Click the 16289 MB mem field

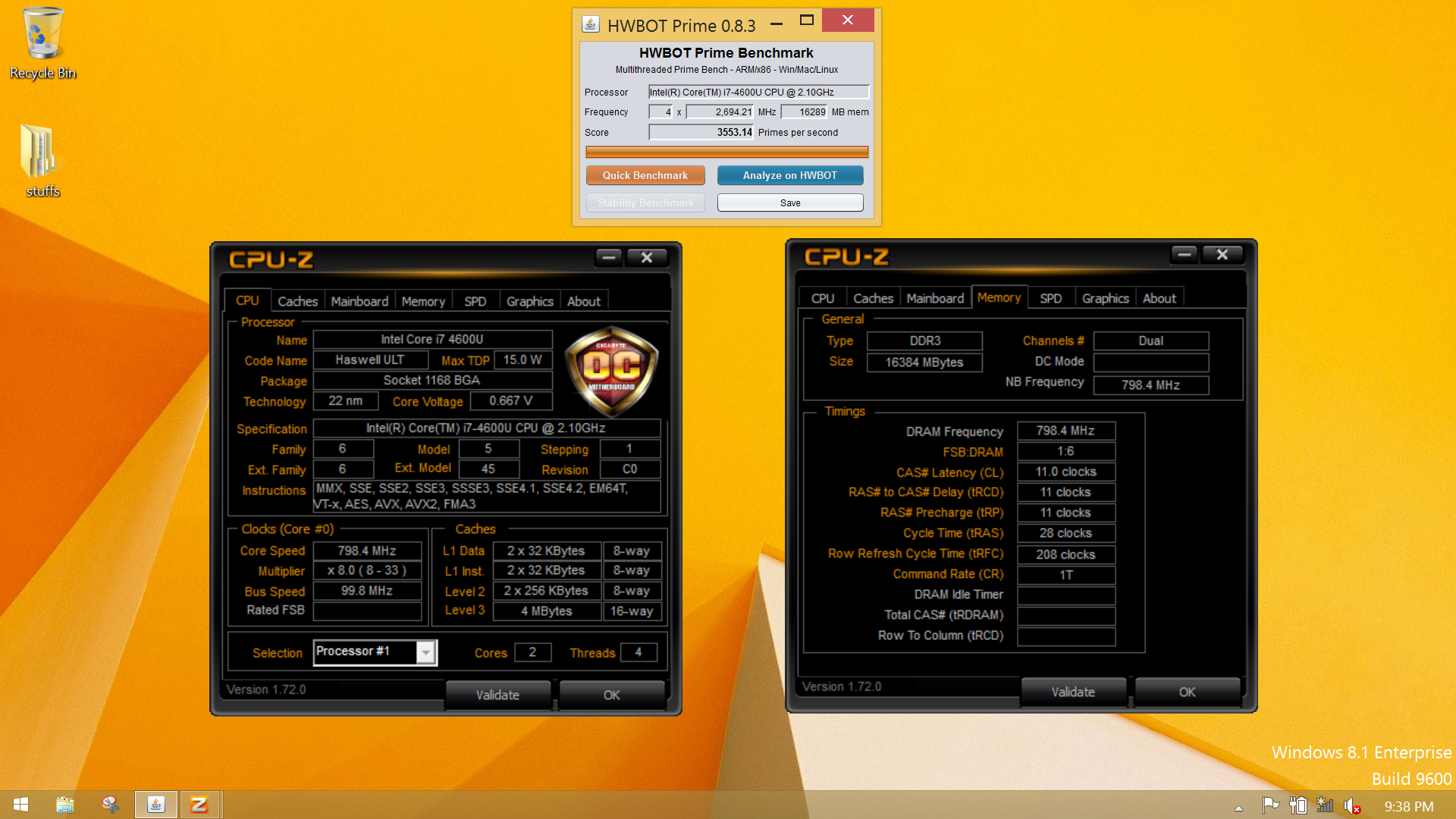805,111
